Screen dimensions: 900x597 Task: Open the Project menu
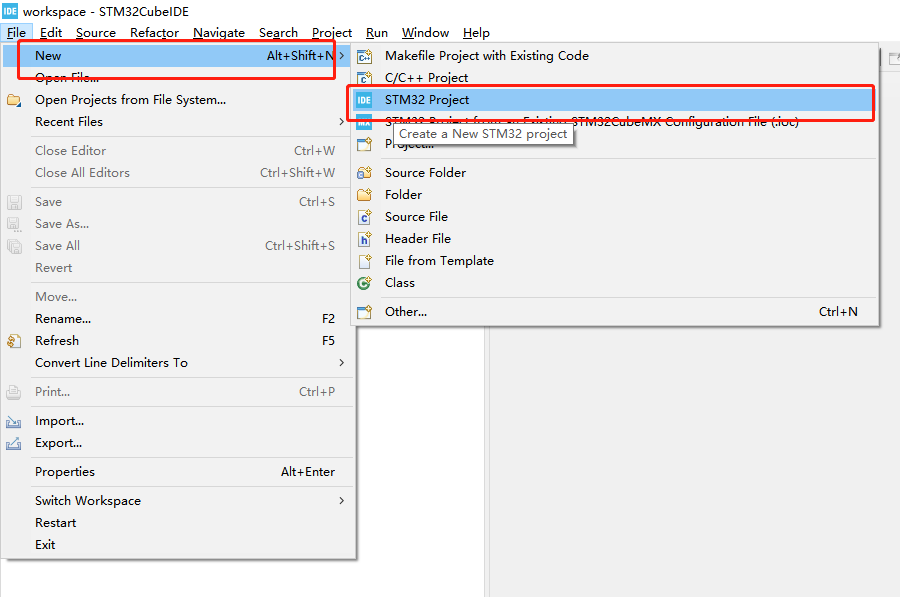click(x=332, y=33)
